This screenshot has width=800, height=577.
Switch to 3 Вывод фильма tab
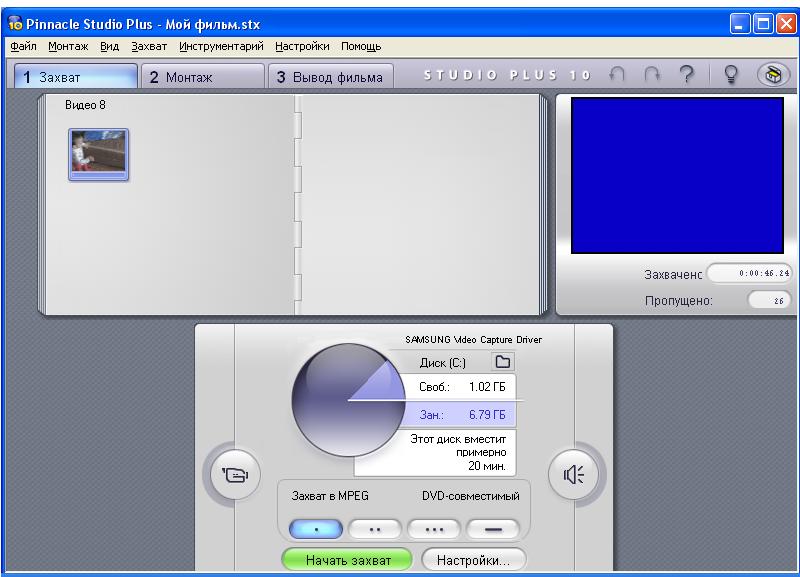coord(331,77)
